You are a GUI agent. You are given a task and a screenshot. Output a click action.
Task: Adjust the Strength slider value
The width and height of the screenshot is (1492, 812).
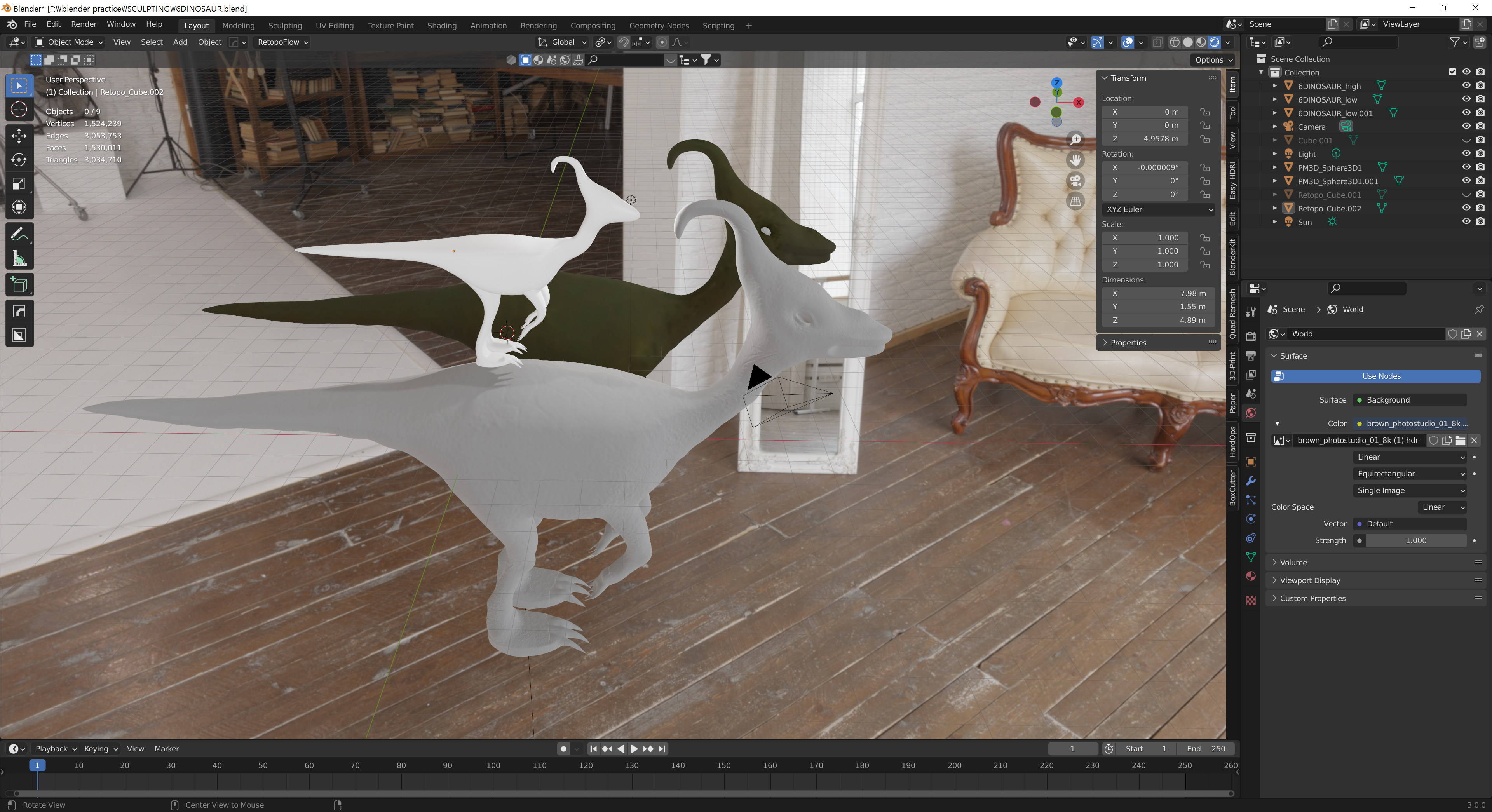(x=1415, y=540)
